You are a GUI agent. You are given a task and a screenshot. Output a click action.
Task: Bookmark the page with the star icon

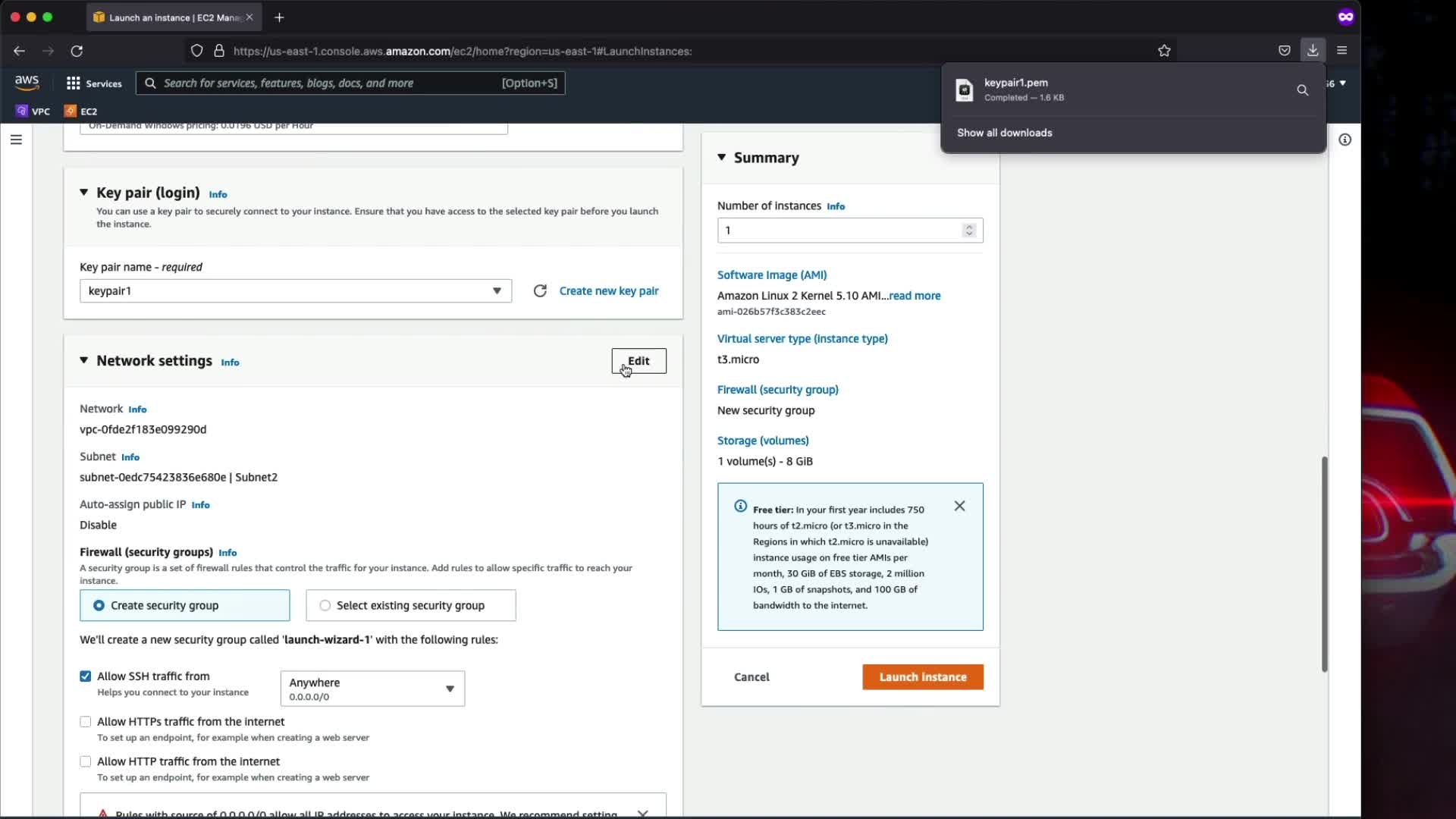pyautogui.click(x=1164, y=51)
